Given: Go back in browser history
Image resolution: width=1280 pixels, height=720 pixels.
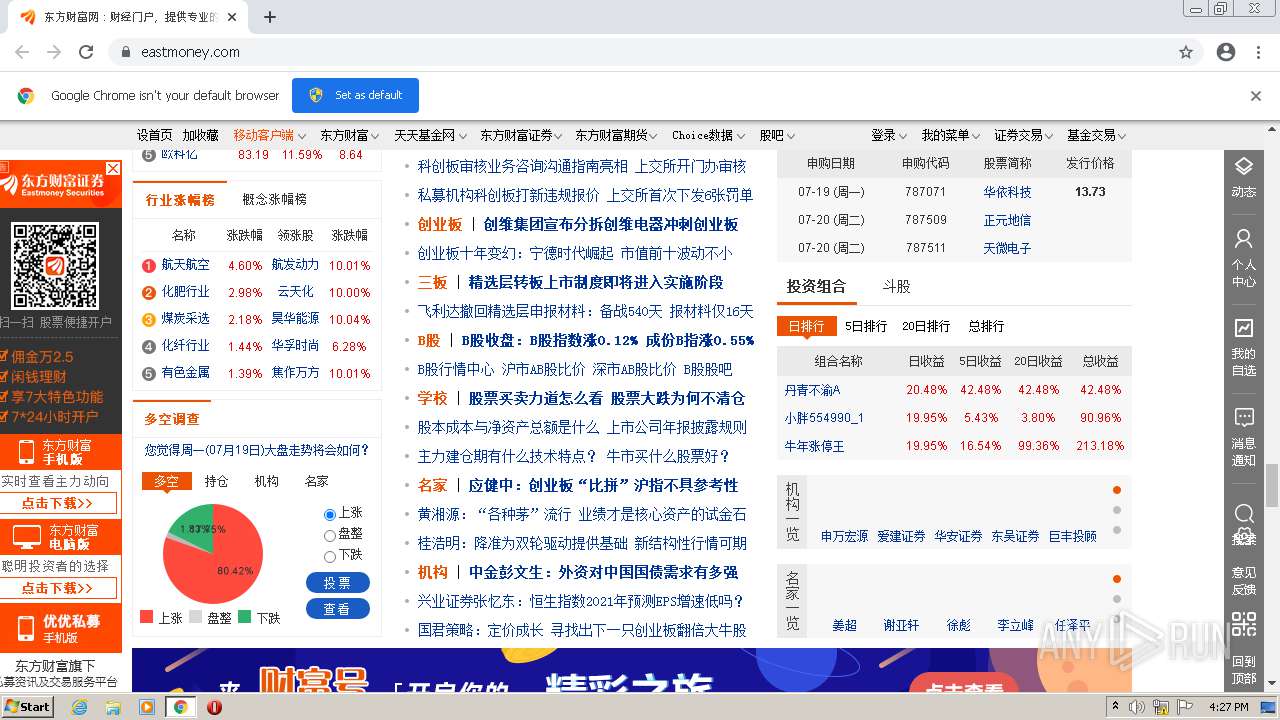Looking at the screenshot, I should click(x=22, y=52).
